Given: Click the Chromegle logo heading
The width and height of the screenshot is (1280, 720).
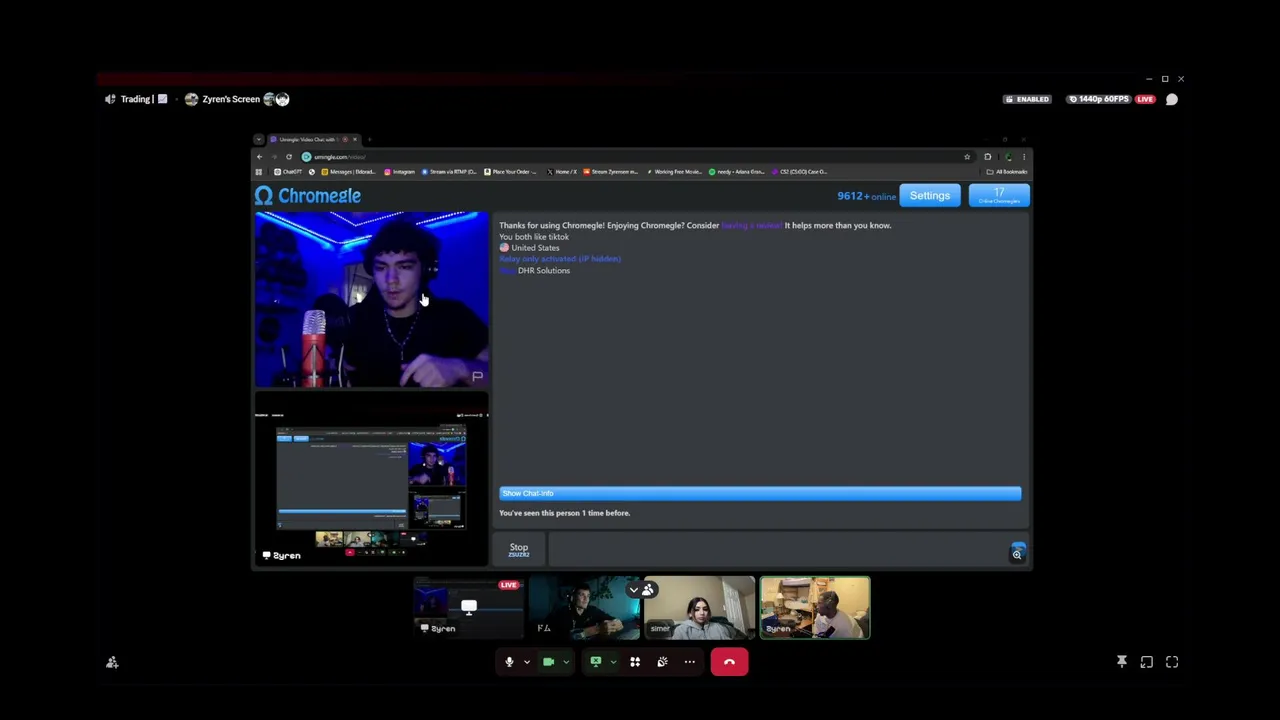Looking at the screenshot, I should [308, 196].
